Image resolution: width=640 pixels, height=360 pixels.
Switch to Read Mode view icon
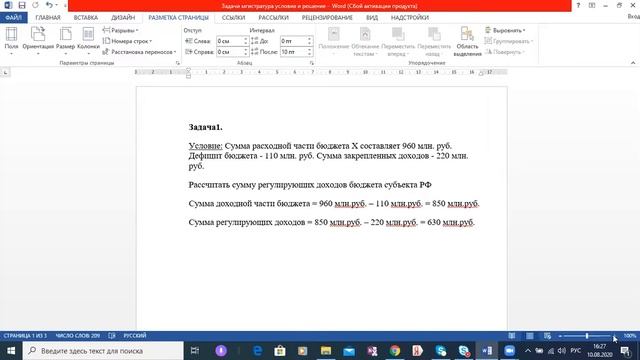(512, 336)
